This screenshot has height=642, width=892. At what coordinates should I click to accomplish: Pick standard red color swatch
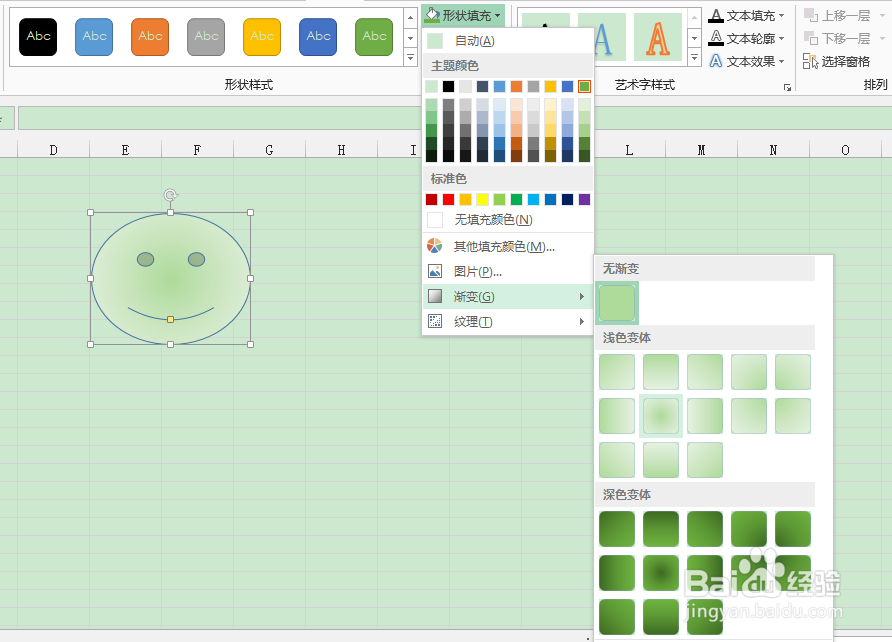(448, 200)
